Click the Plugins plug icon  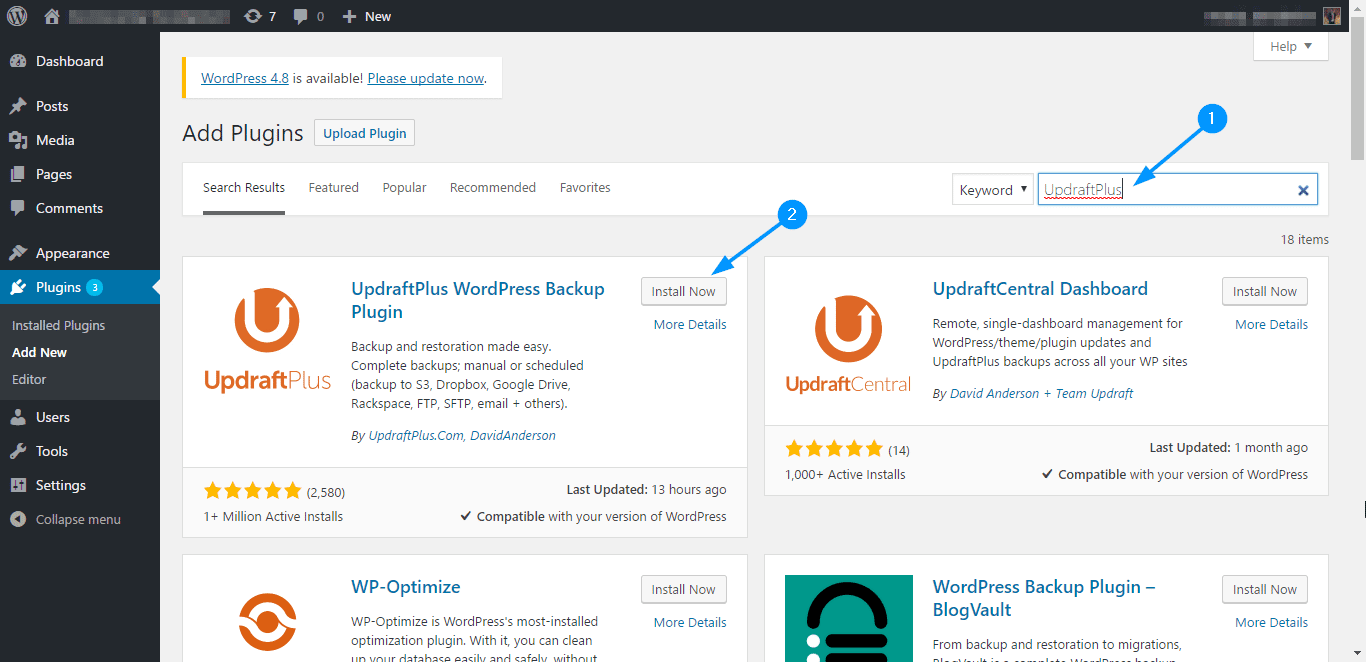[x=18, y=287]
